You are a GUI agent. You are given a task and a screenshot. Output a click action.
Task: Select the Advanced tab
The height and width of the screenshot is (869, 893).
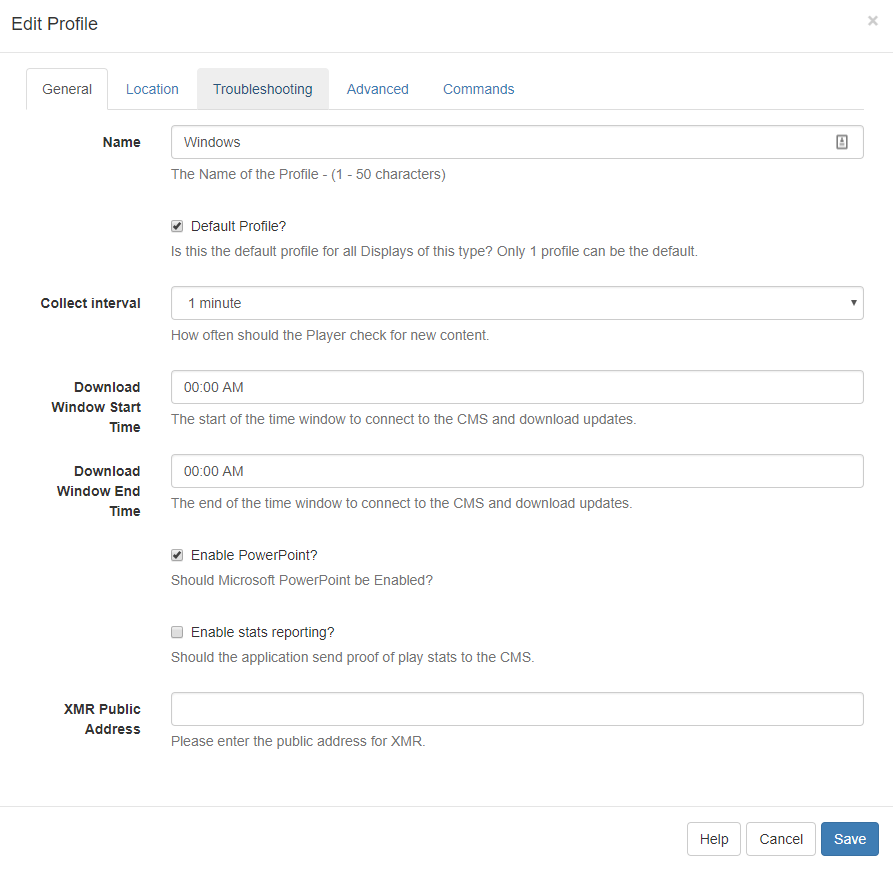tap(377, 89)
